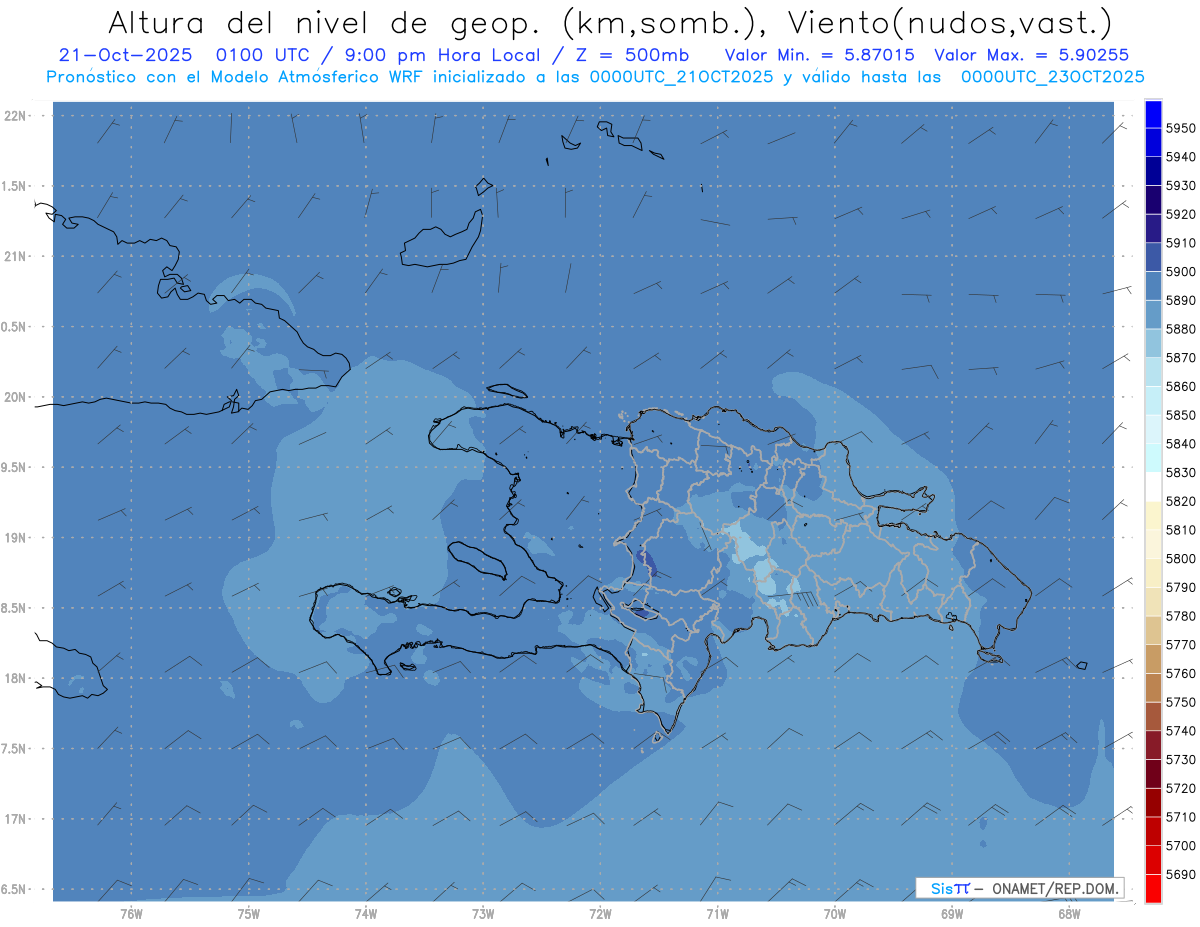
Task: Select the '5830' colorbar value
Action: click(x=1181, y=472)
